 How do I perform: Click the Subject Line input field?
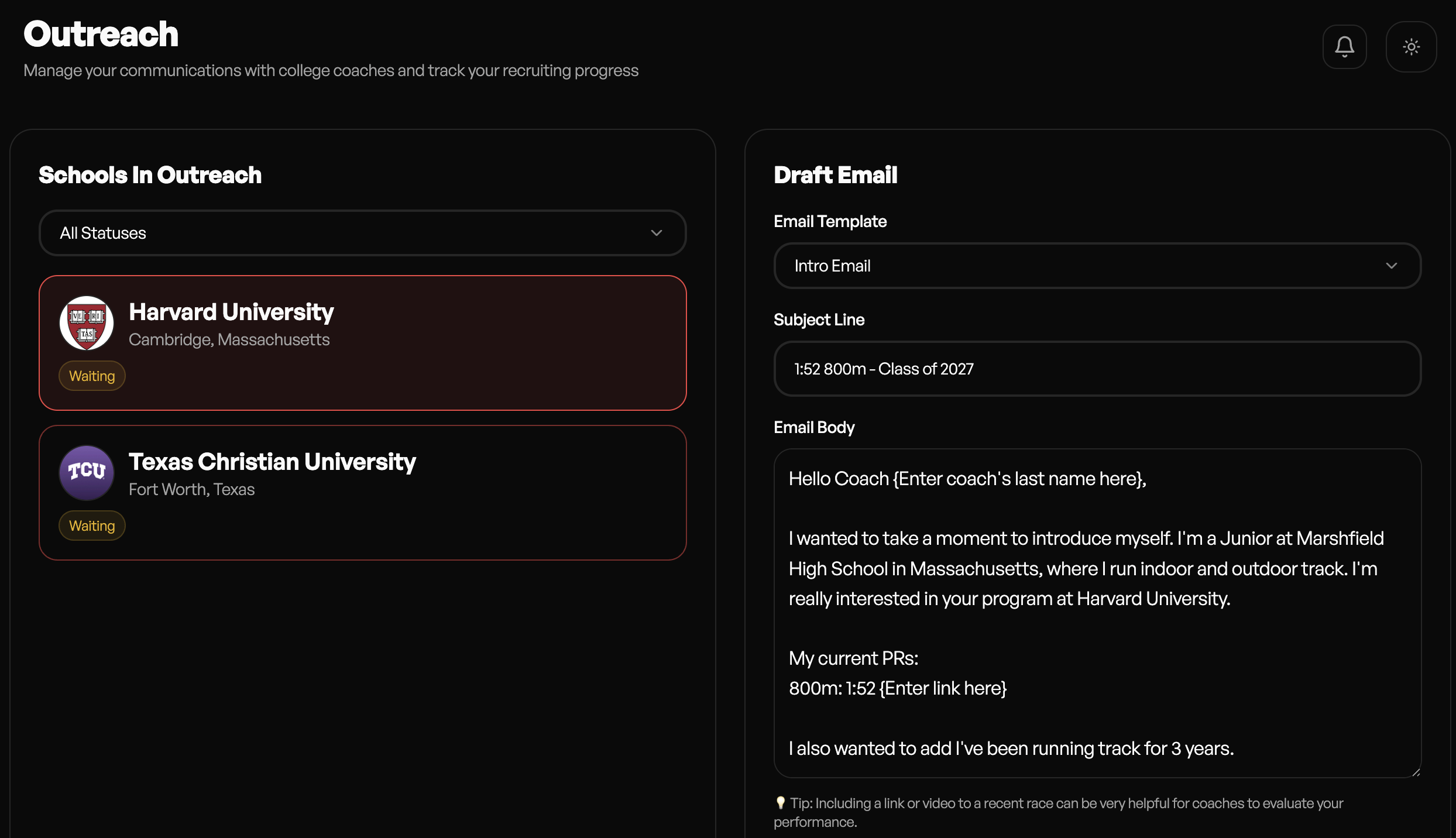1097,369
